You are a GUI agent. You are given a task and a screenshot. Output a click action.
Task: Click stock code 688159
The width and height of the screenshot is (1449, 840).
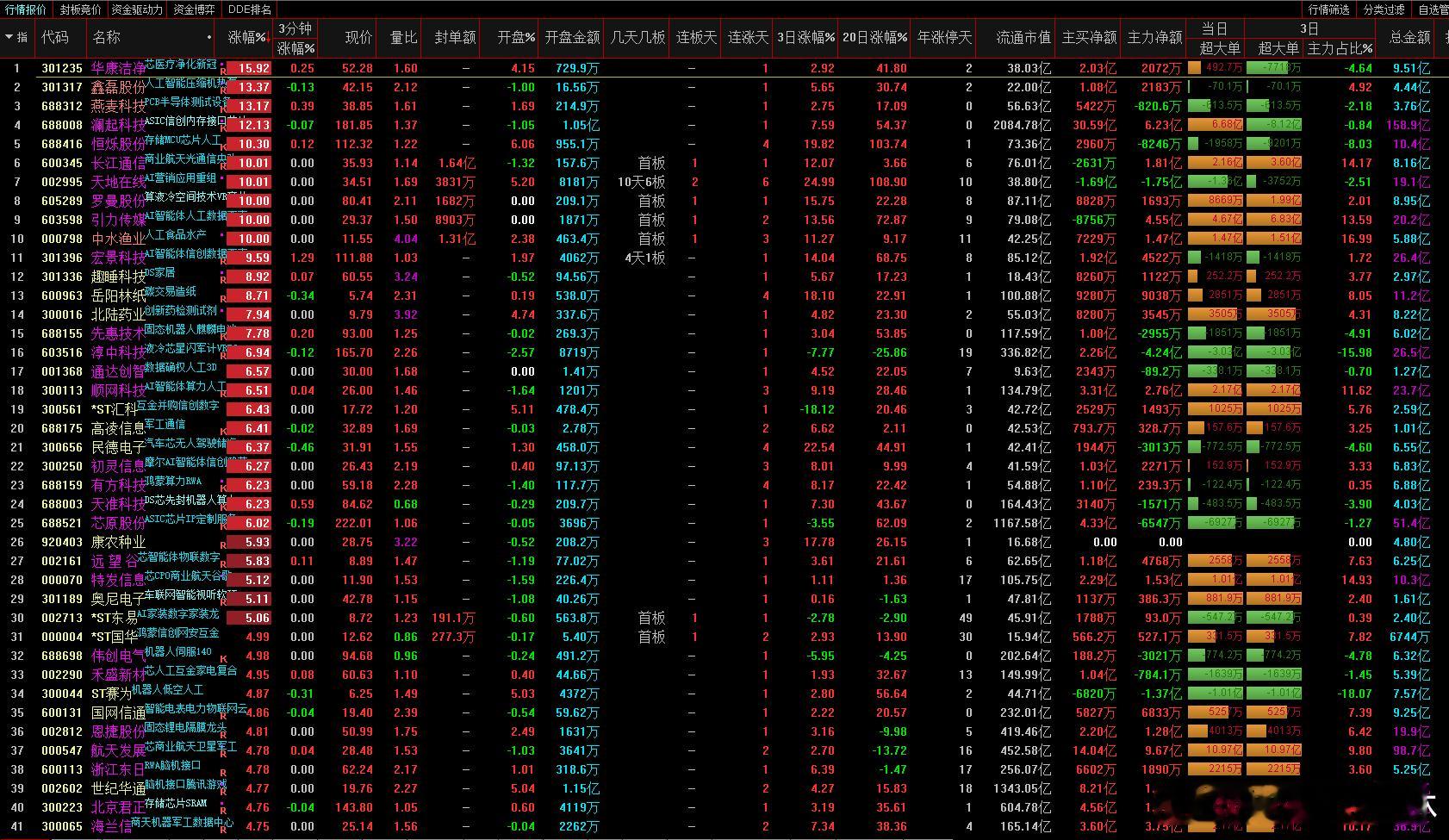coord(62,485)
